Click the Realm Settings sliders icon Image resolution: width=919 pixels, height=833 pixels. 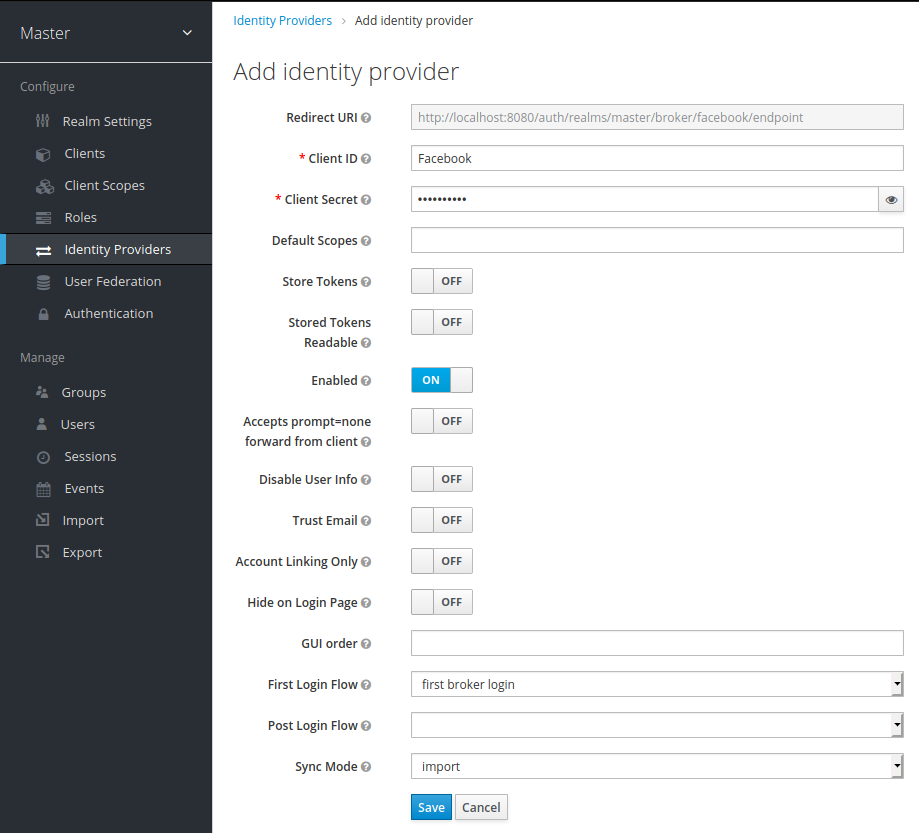(42, 121)
